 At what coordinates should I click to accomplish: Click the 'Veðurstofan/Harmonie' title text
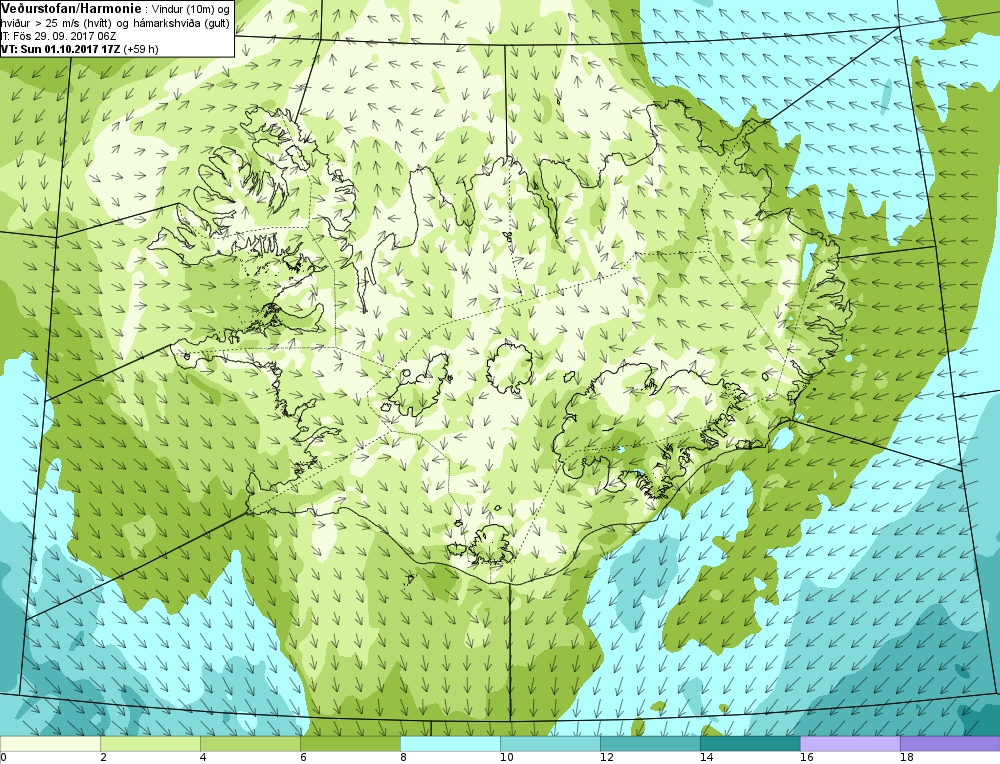pyautogui.click(x=71, y=8)
